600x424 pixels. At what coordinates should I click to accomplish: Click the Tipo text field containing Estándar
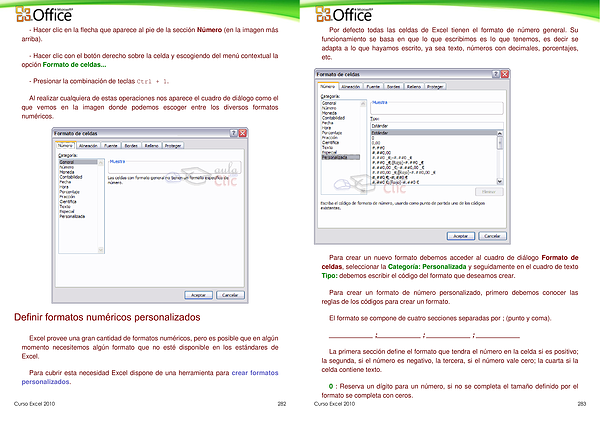point(437,126)
